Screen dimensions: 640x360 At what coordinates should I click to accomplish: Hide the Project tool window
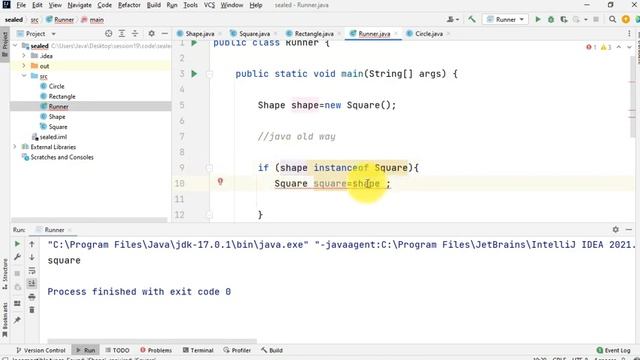[x=164, y=33]
